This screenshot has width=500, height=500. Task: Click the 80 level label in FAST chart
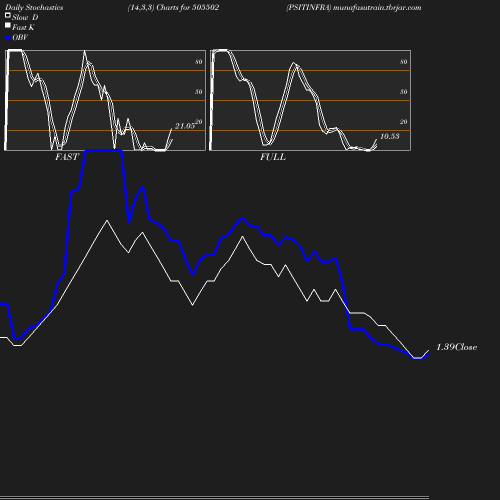click(199, 62)
